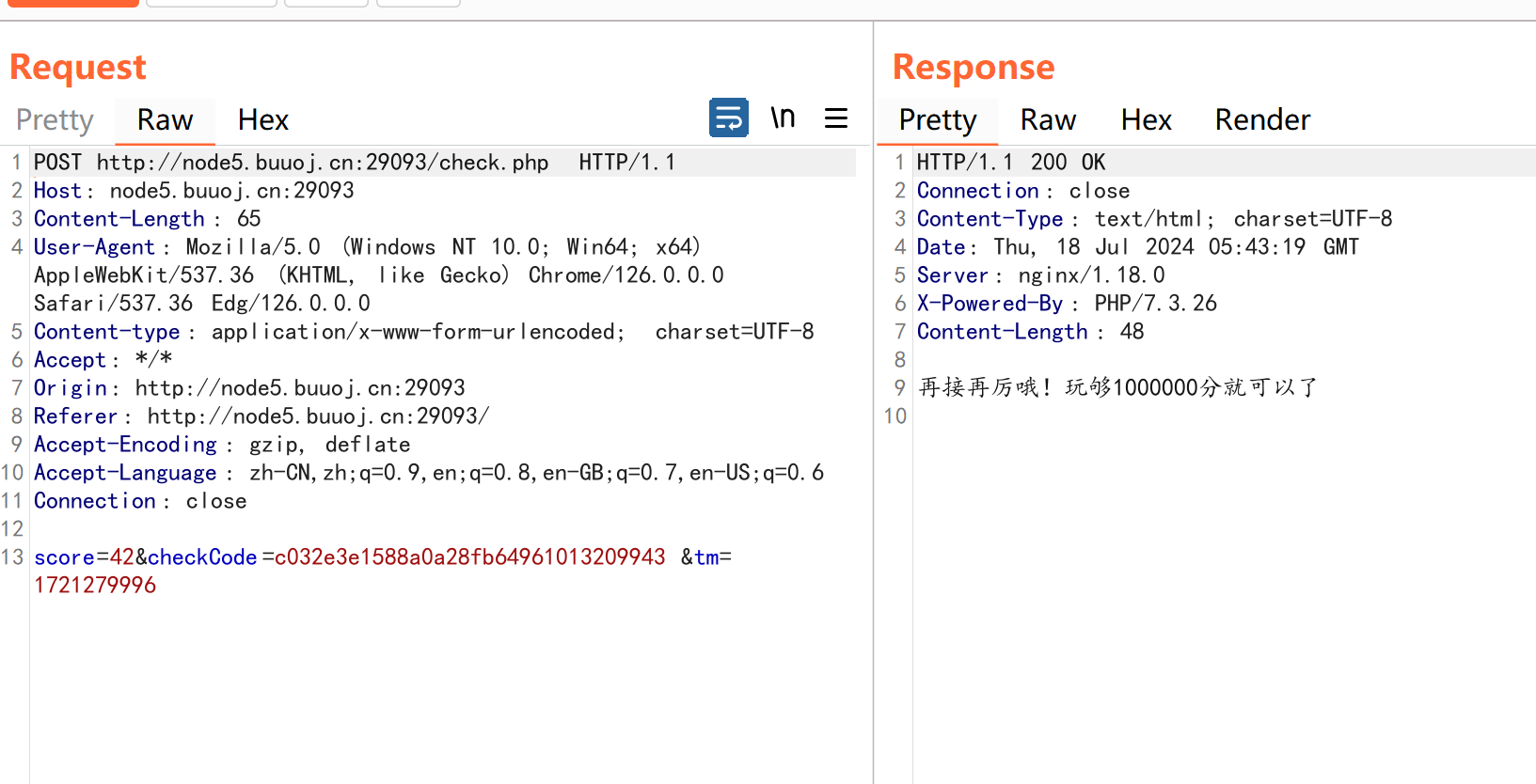Click the Accept header line
Screen dimensions: 1536x784
coord(103,360)
